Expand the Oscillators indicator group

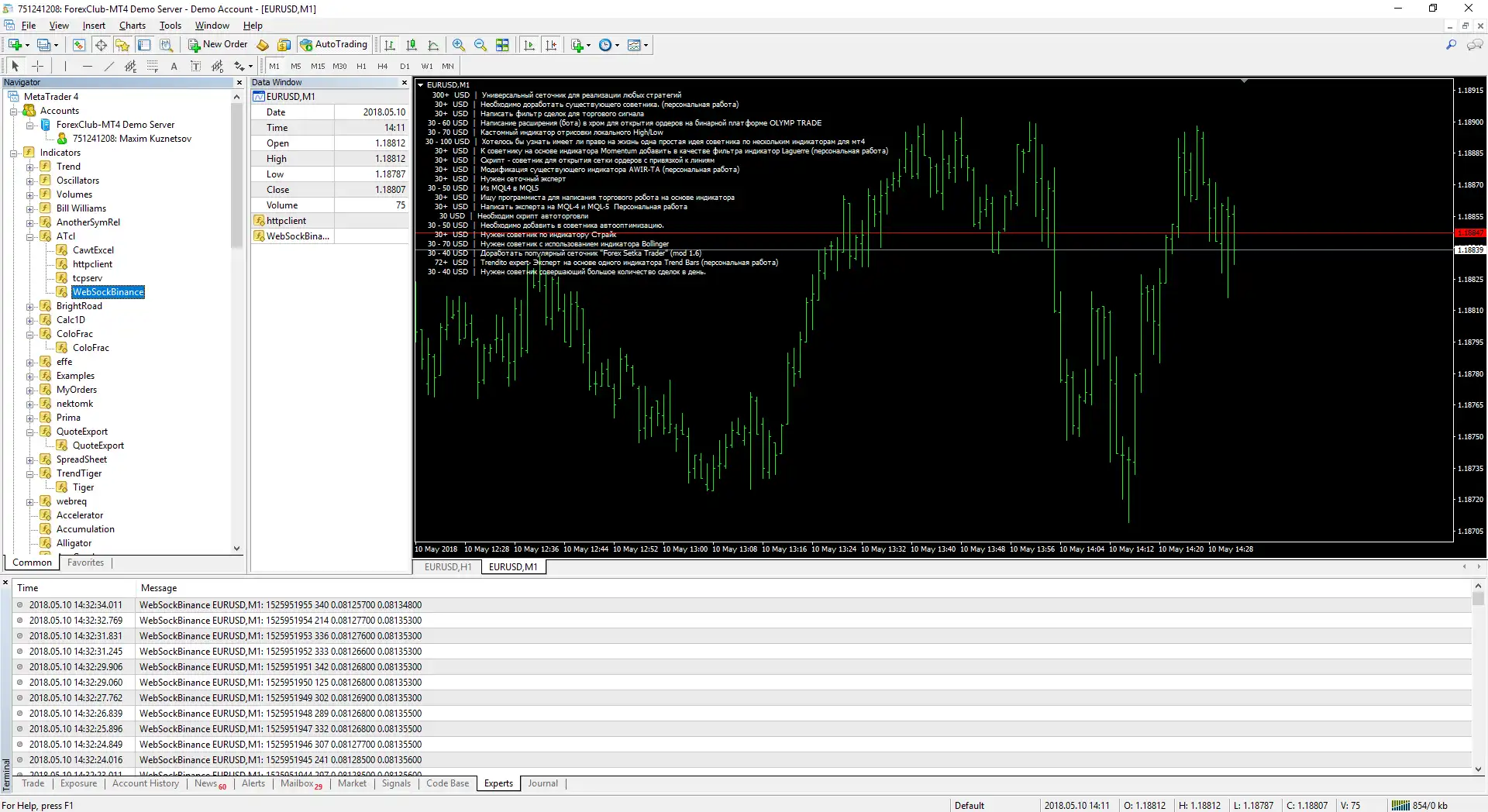click(x=29, y=181)
